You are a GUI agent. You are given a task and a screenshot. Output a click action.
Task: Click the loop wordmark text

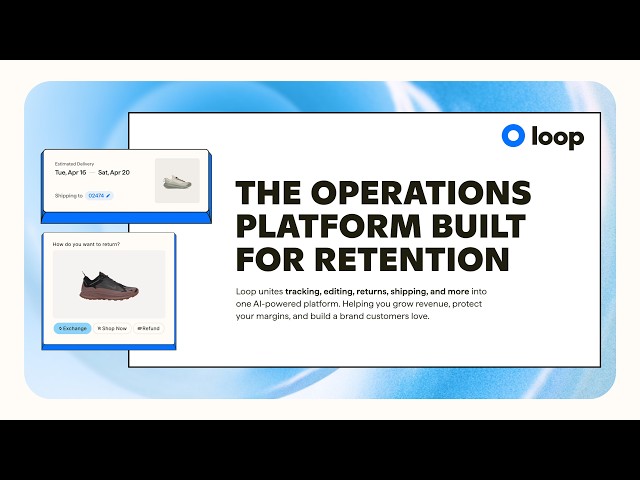tap(558, 138)
